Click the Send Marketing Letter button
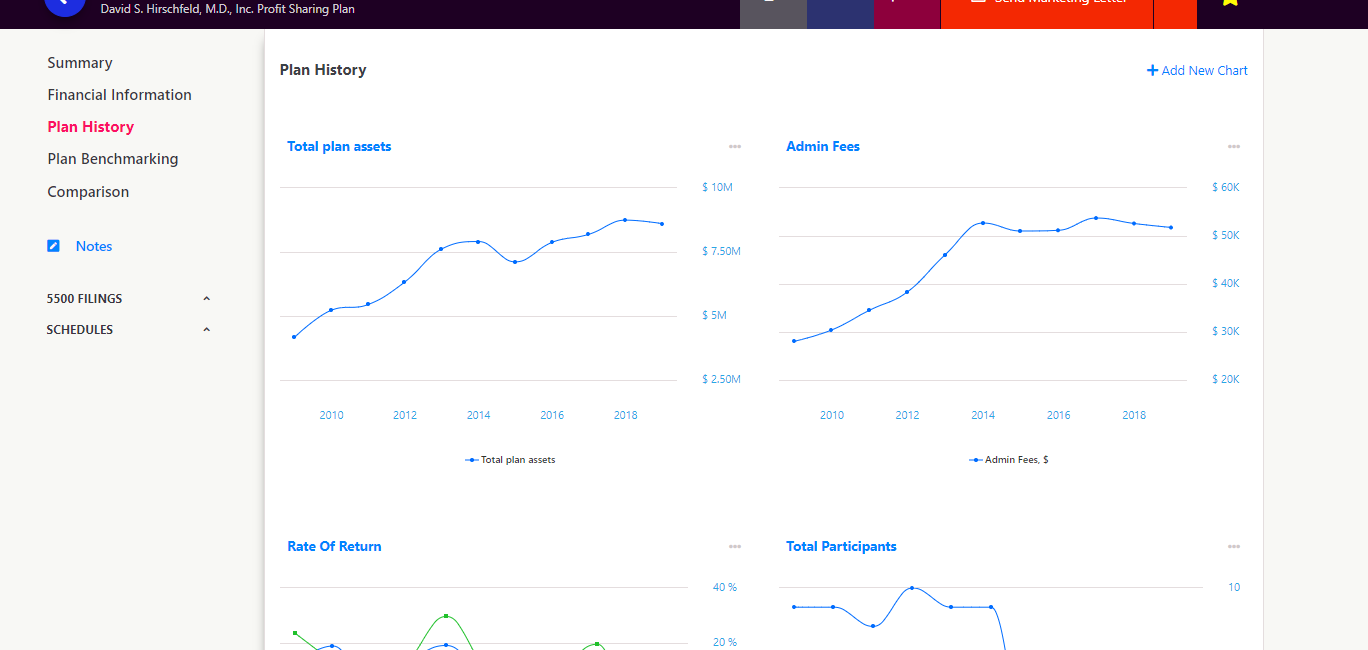Screen dimensions: 1368x650 click(1046, 5)
